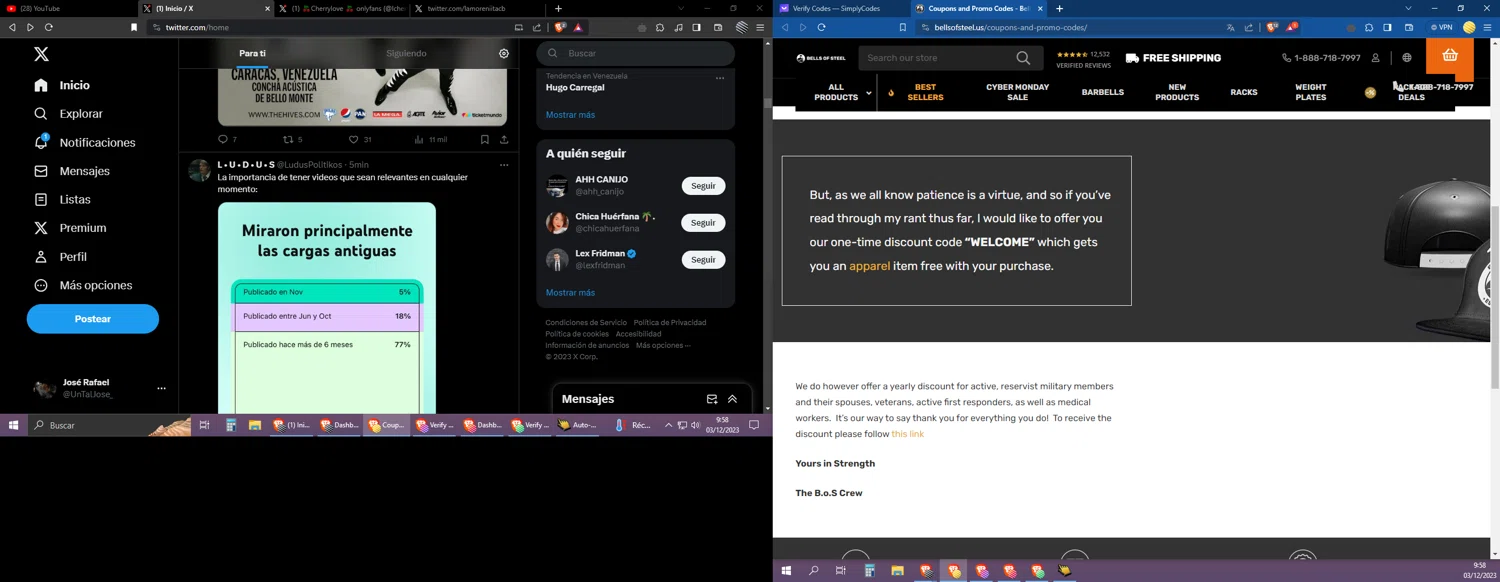Viewport: 1500px width, 582px height.
Task: Toggle sidebar panel in Twitter browser window
Action: click(697, 28)
